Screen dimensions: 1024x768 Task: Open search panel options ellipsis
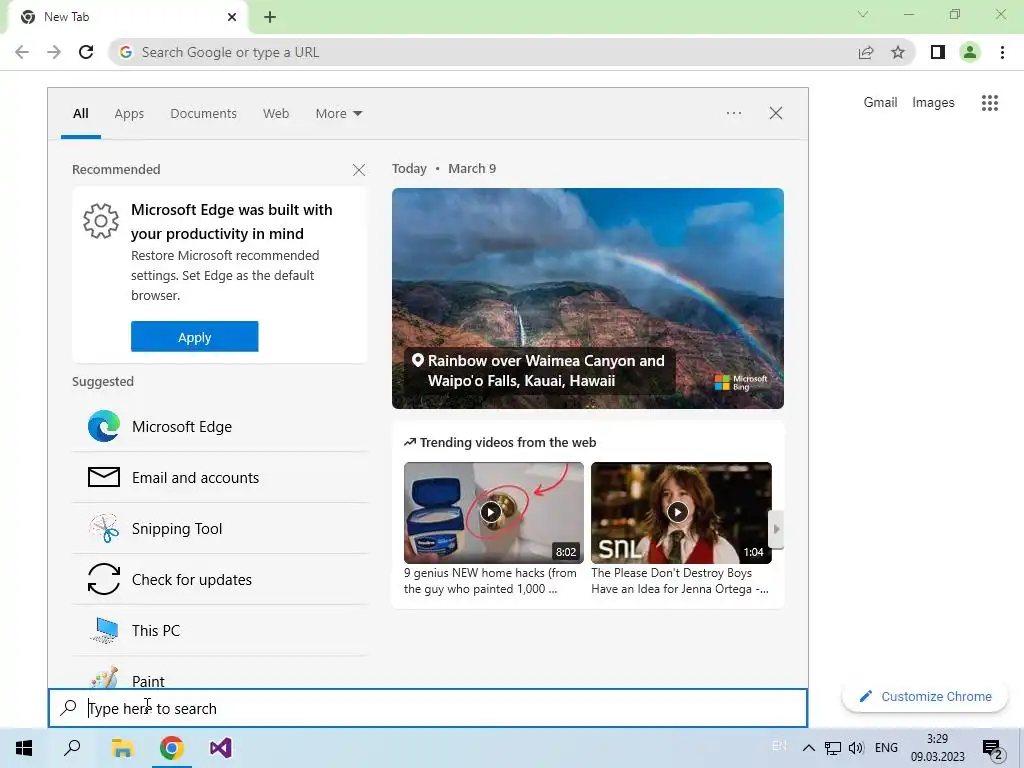pyautogui.click(x=734, y=113)
